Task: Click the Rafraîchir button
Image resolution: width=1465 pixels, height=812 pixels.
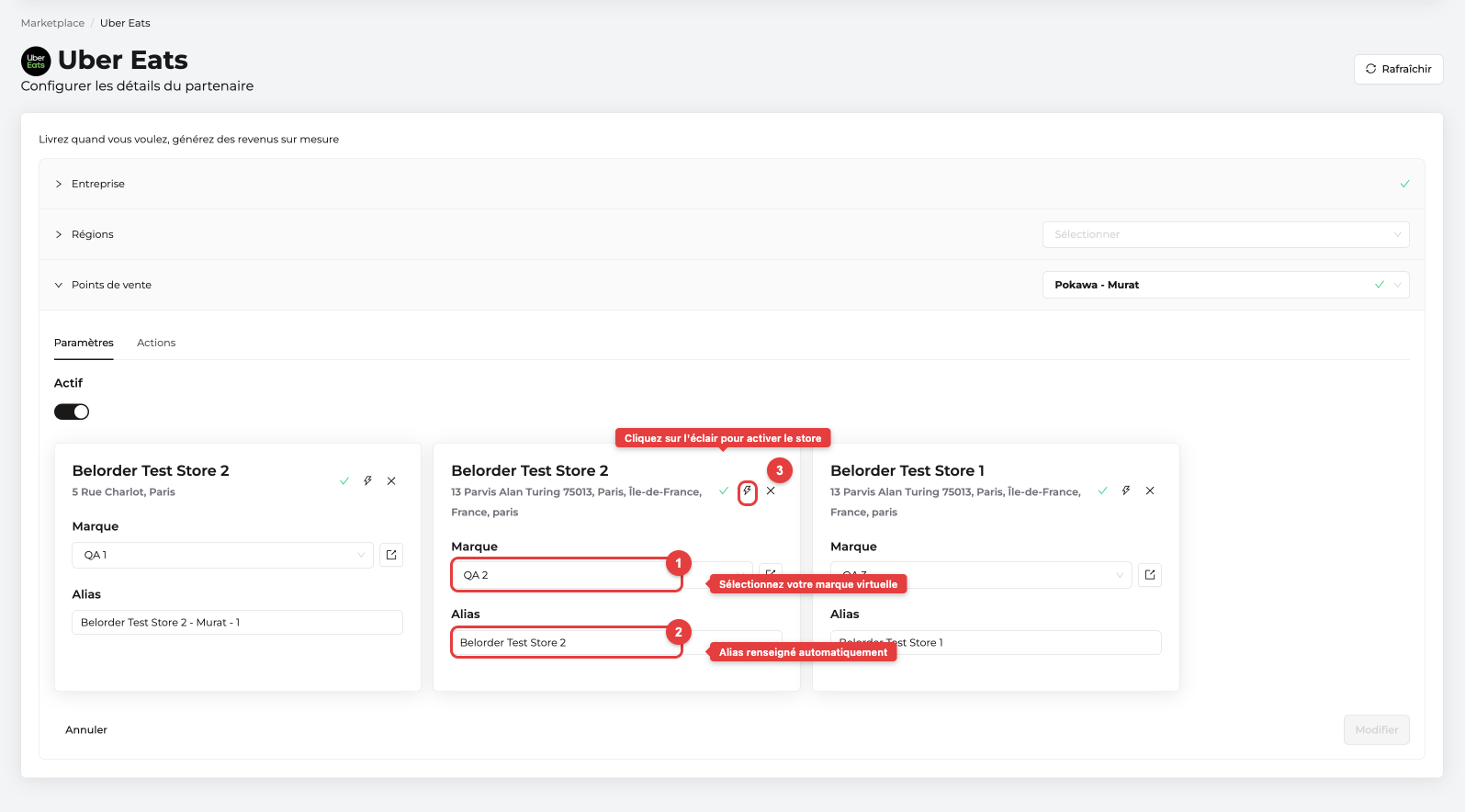Action: 1398,69
